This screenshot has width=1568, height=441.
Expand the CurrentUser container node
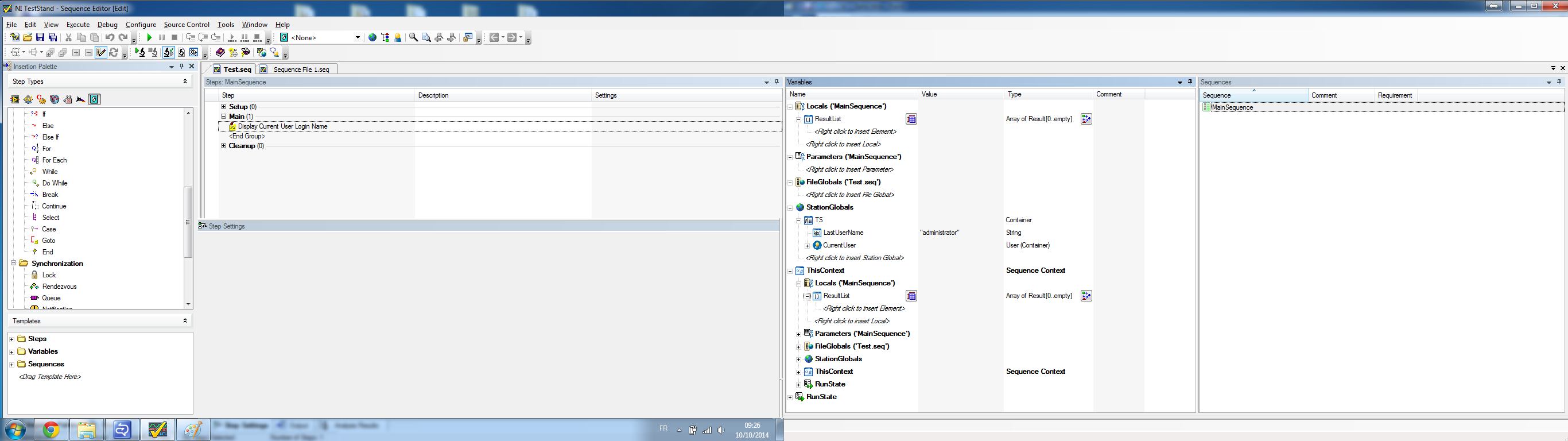tap(807, 245)
